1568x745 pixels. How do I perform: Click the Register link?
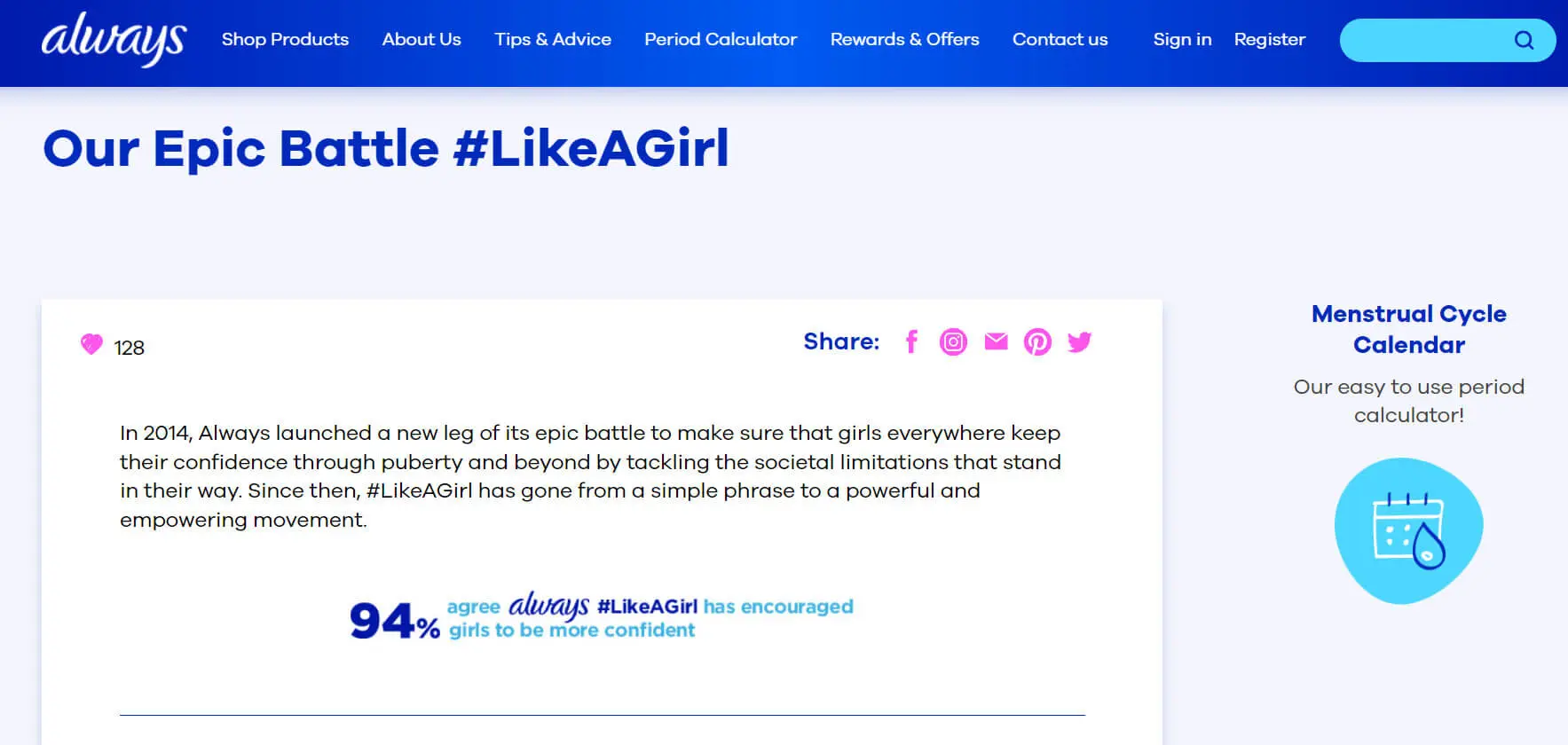1269,39
